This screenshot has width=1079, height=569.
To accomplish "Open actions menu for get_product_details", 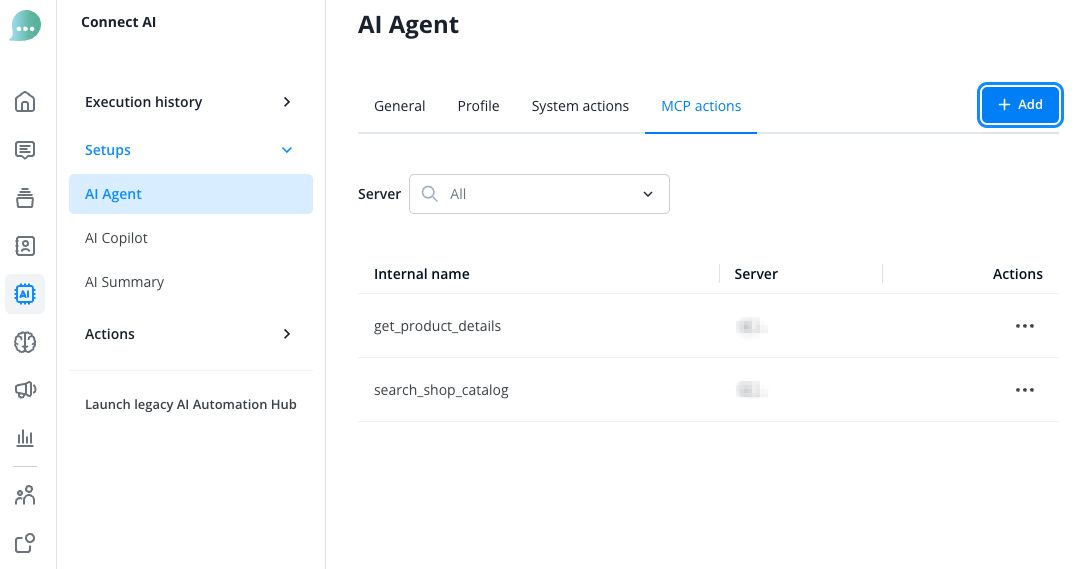I will click(x=1024, y=326).
